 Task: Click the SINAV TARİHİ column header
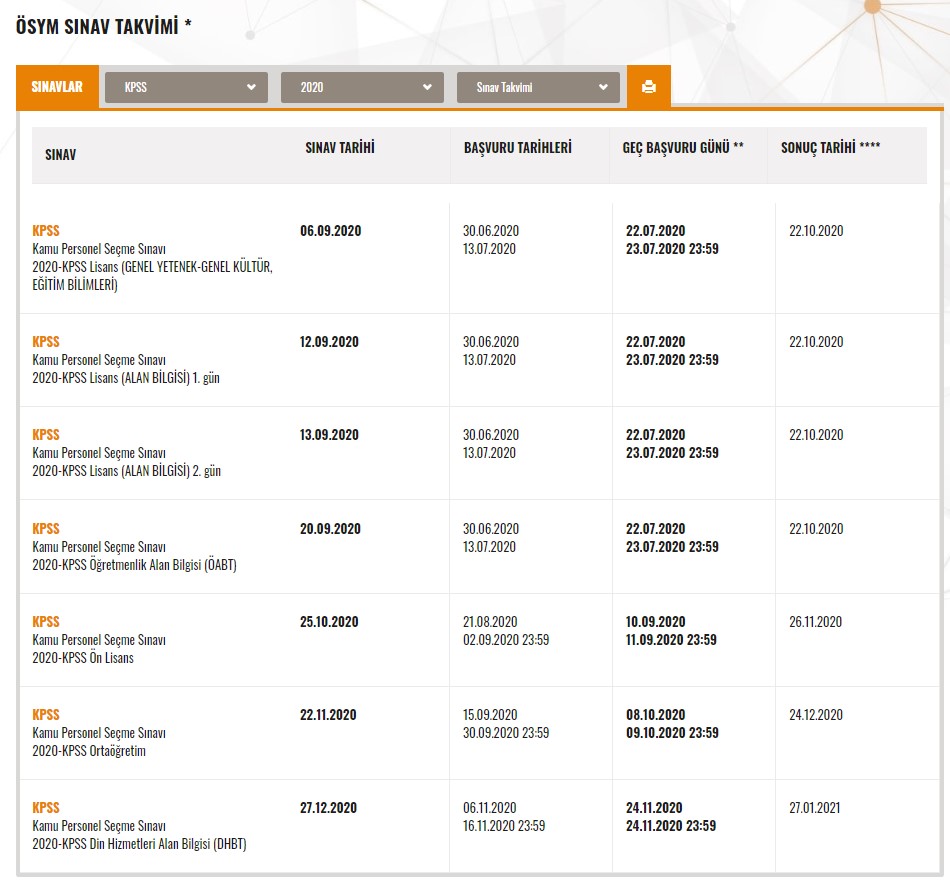(340, 148)
